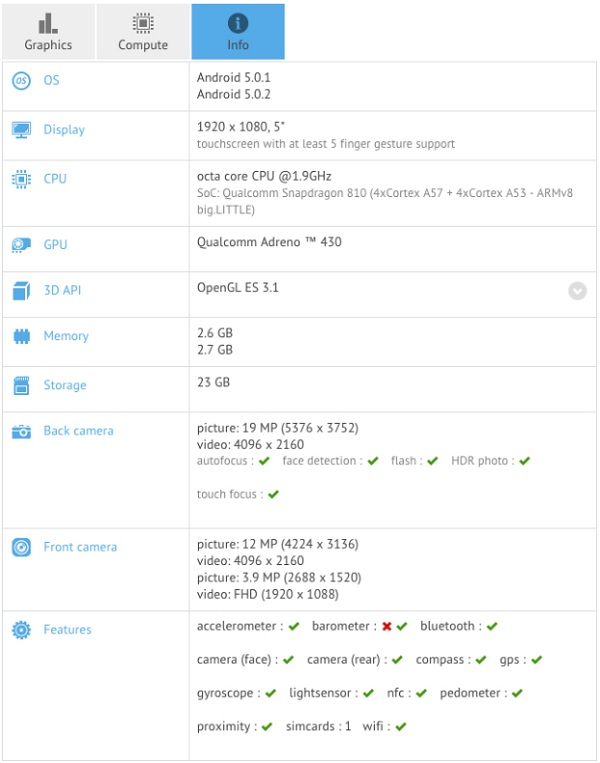Image resolution: width=600 pixels, height=763 pixels.
Task: Click the Display monitor icon
Action: coord(21,129)
